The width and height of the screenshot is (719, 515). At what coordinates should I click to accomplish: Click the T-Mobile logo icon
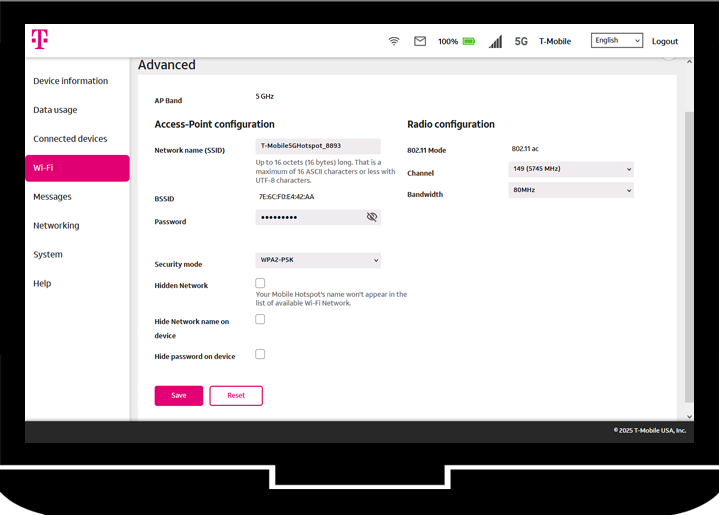39,39
